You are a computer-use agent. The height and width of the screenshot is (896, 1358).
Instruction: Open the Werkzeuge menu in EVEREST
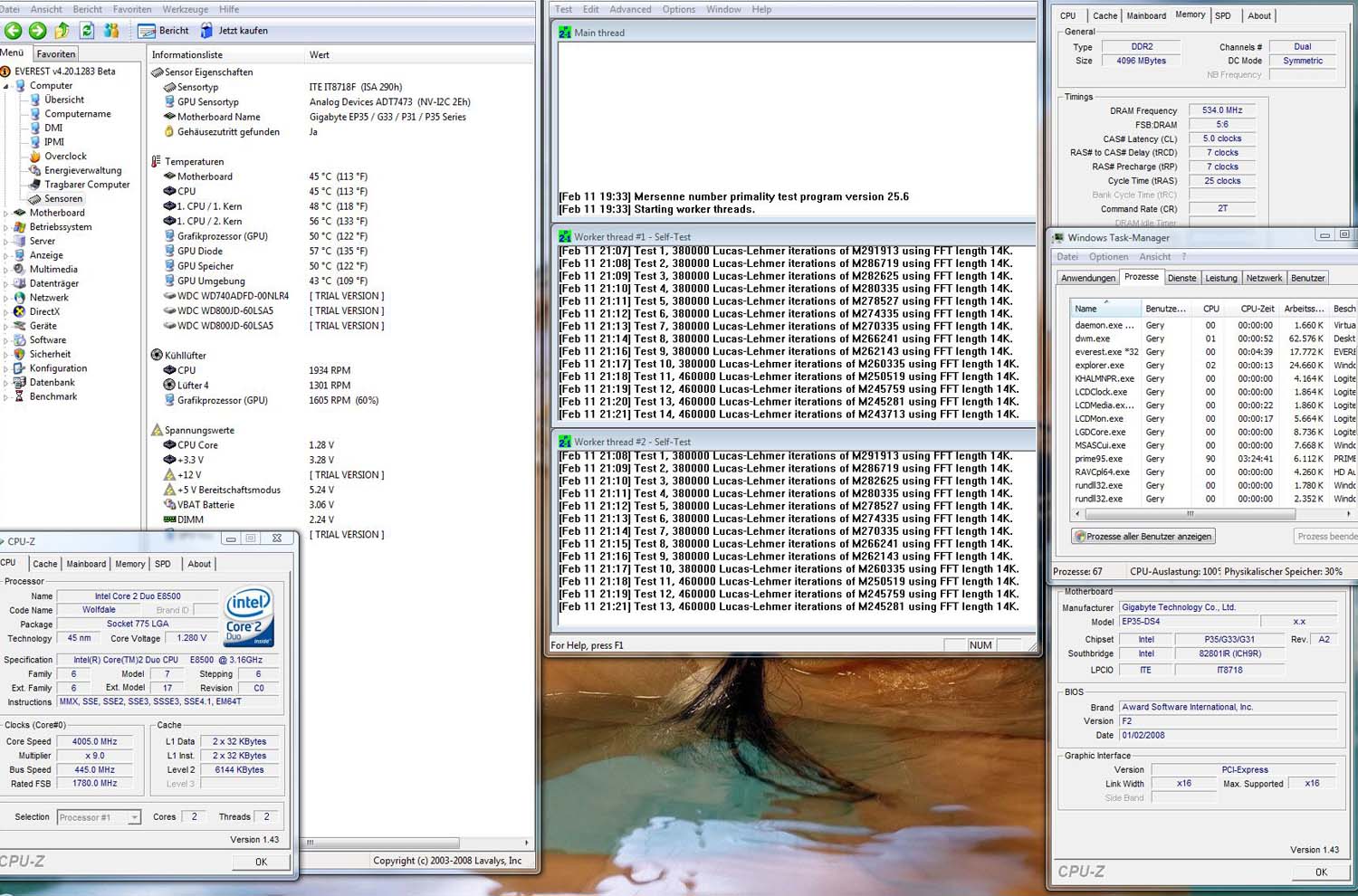(x=185, y=9)
